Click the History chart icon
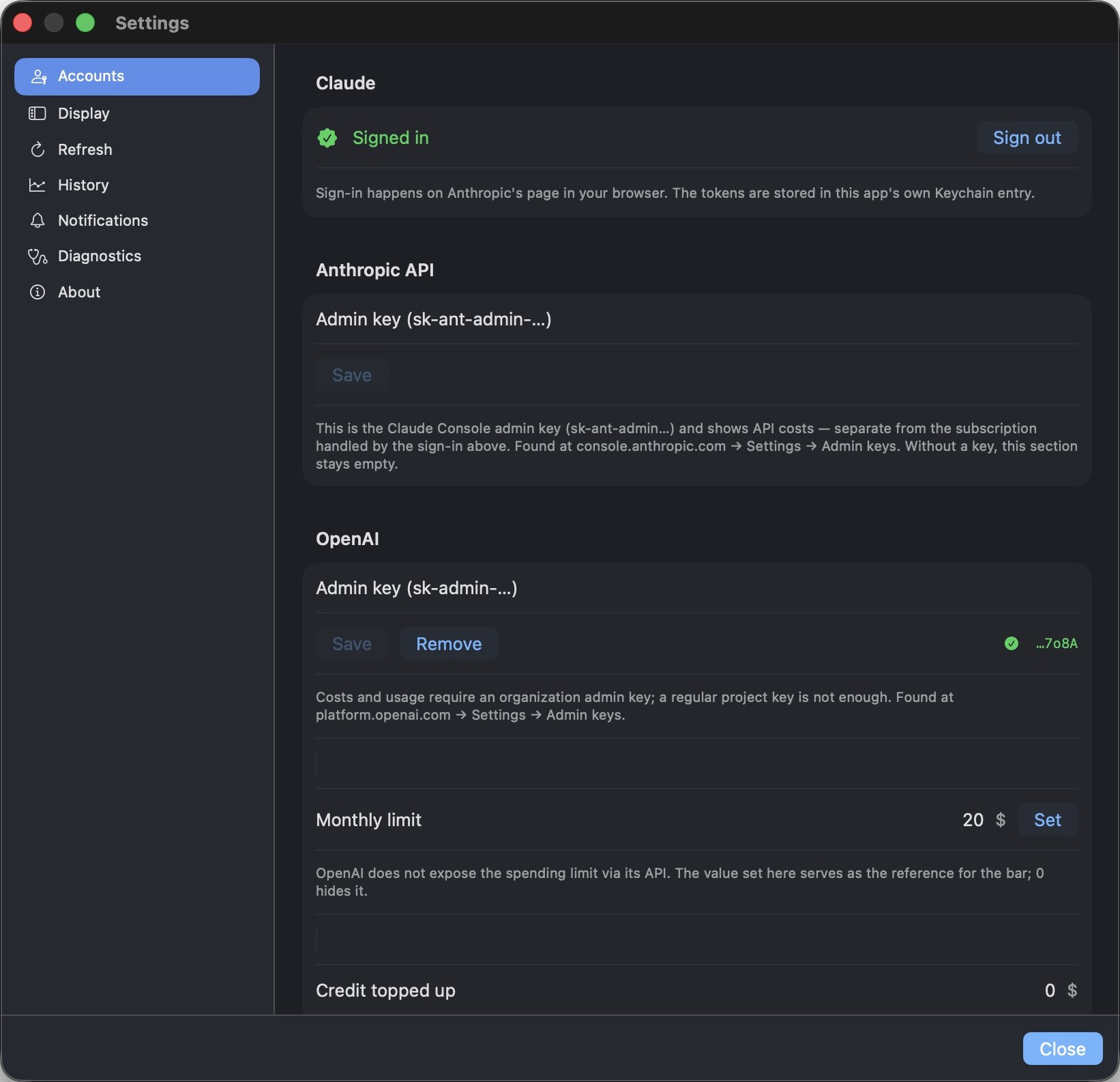The height and width of the screenshot is (1082, 1120). pyautogui.click(x=37, y=185)
